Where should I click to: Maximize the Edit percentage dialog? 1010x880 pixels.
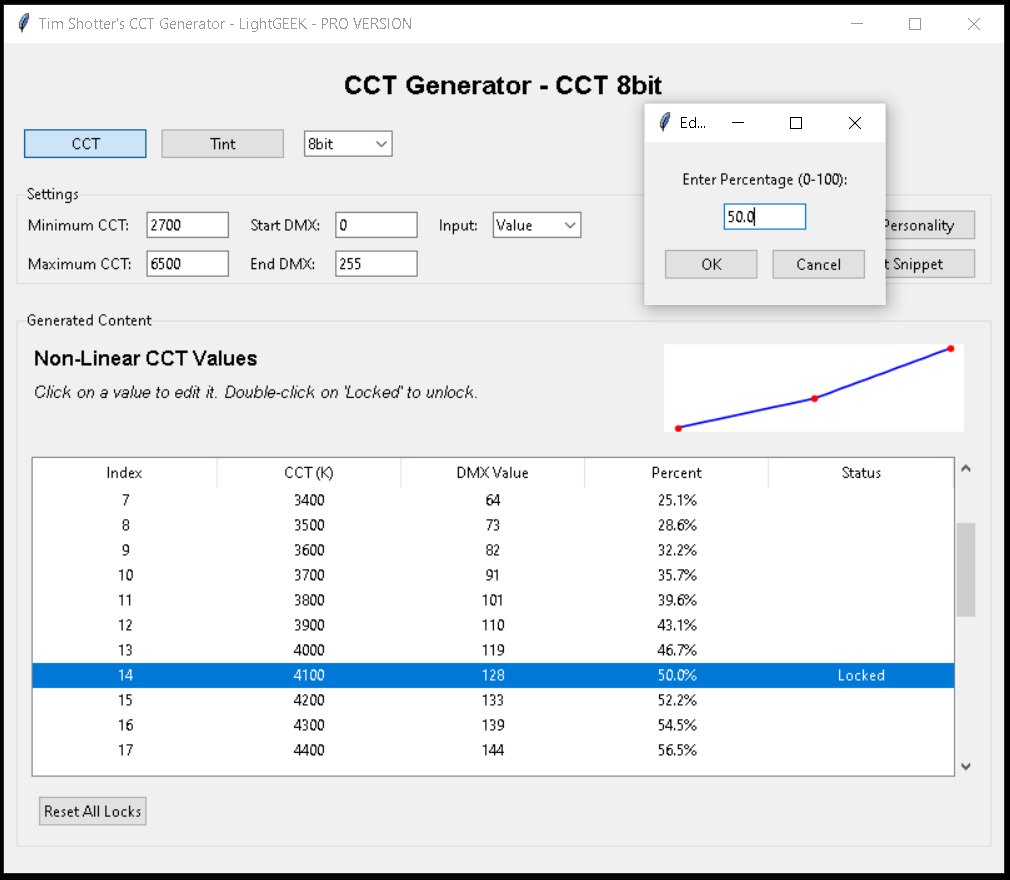(x=796, y=123)
